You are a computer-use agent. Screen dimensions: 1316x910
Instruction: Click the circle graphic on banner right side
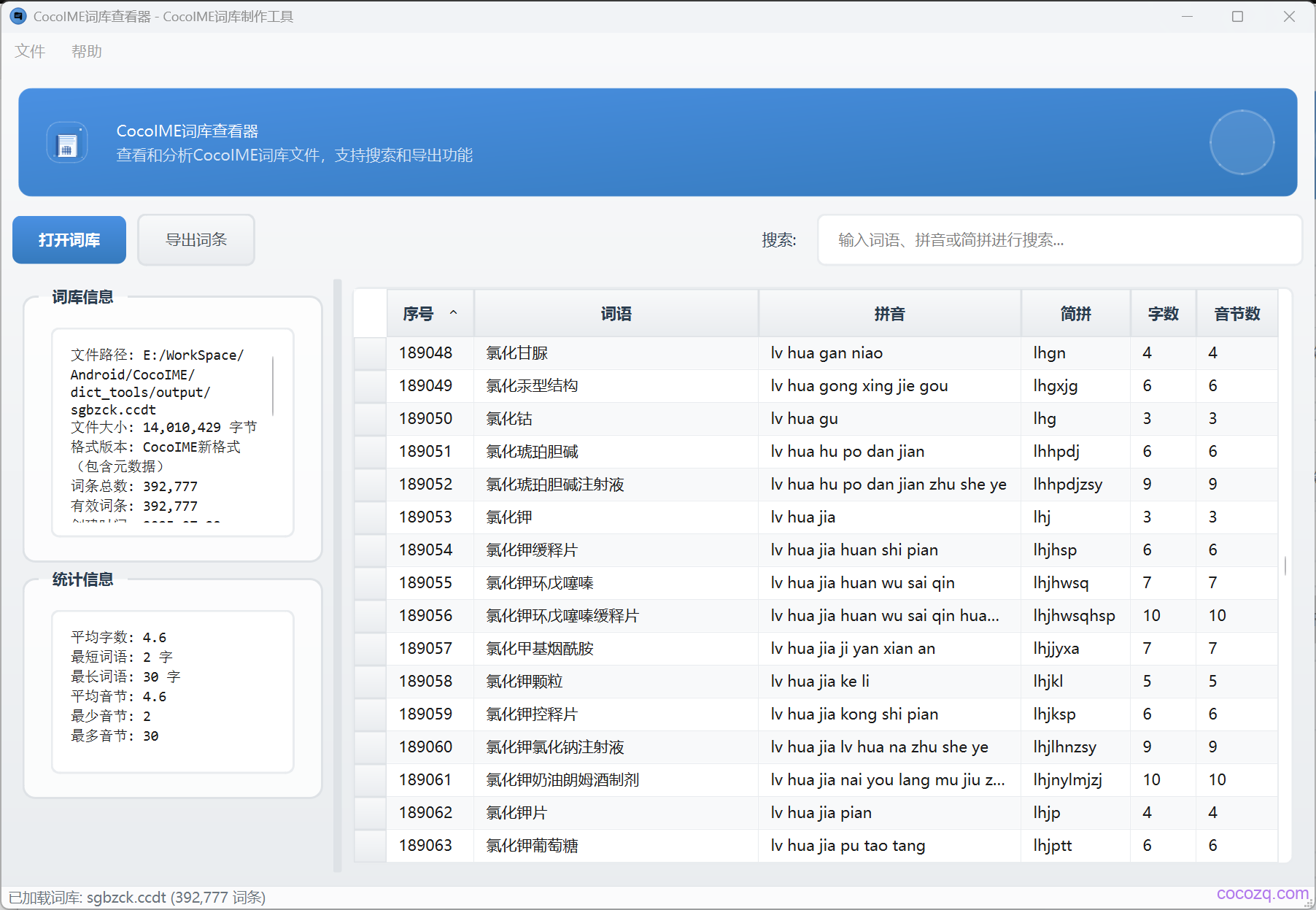point(1241,142)
